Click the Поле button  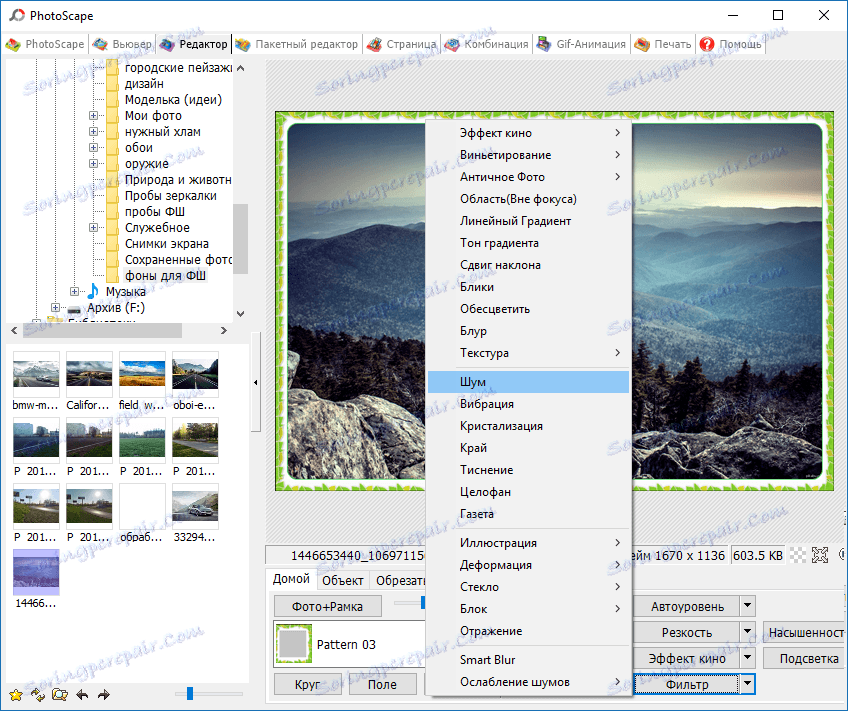pos(382,685)
